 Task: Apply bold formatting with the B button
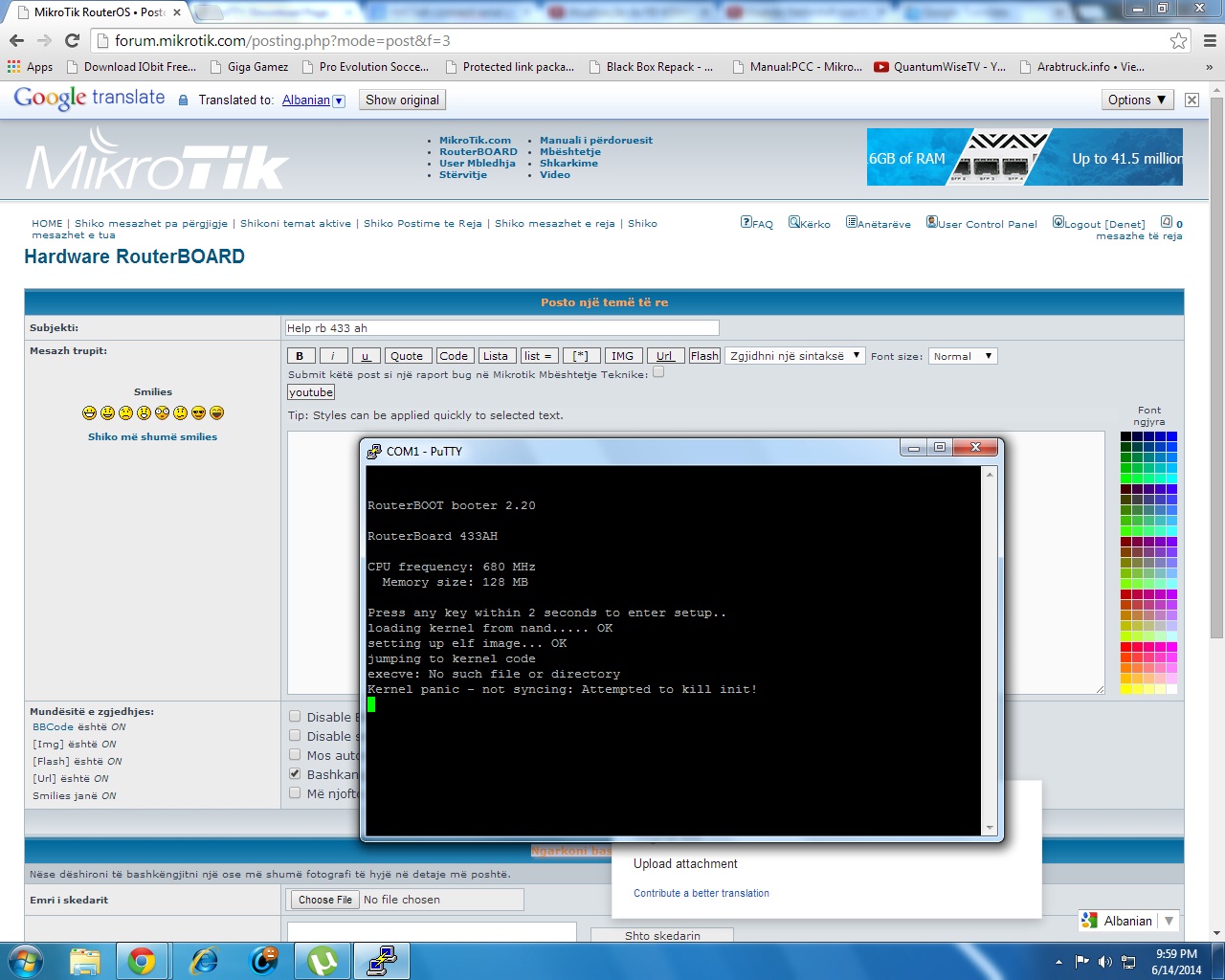tap(300, 355)
